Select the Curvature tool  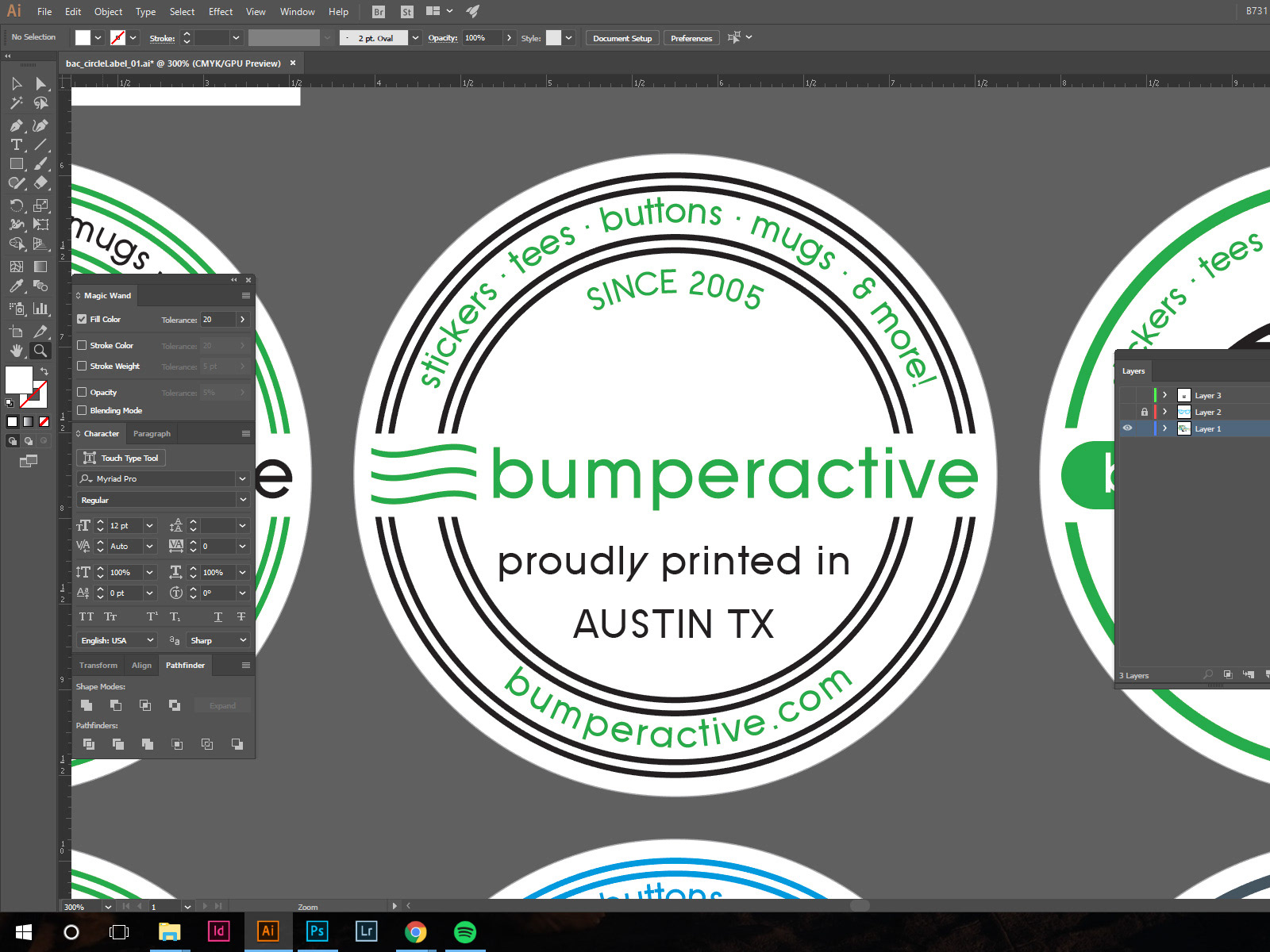click(40, 125)
